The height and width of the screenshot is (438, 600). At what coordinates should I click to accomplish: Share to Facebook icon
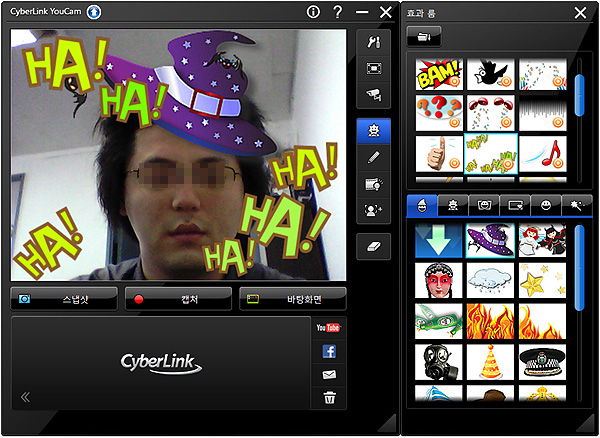[x=329, y=351]
